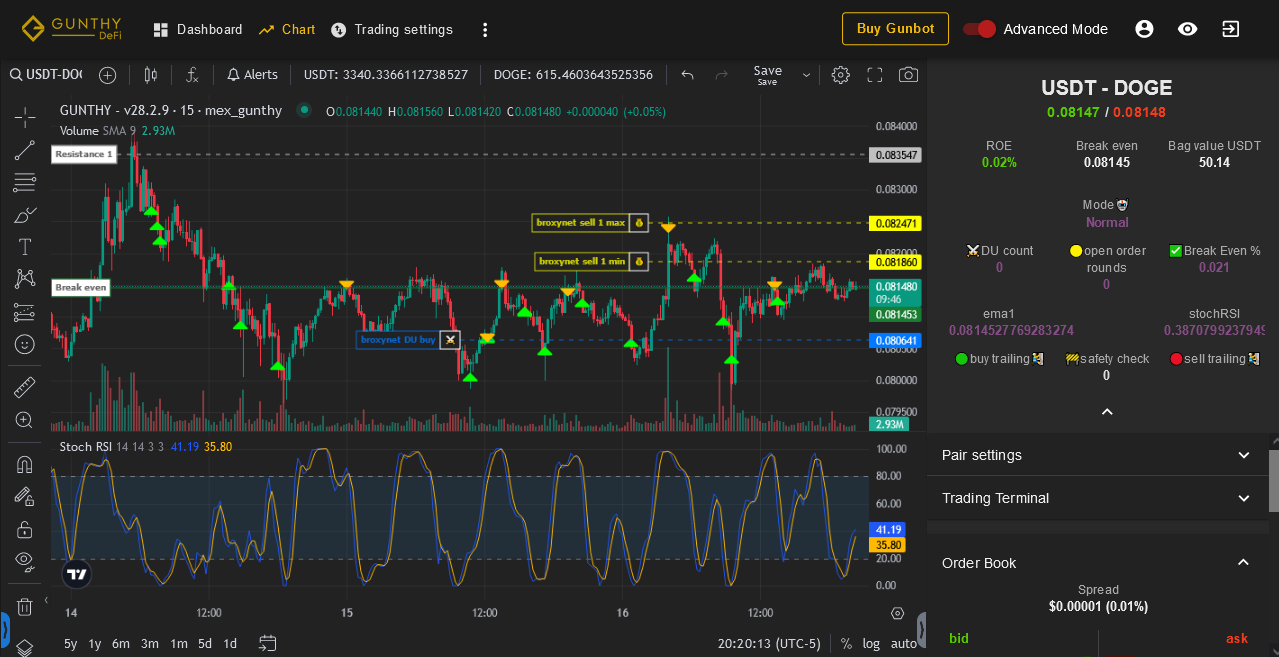Collapse the Order Book section
Image resolution: width=1279 pixels, height=657 pixels.
click(x=1097, y=563)
